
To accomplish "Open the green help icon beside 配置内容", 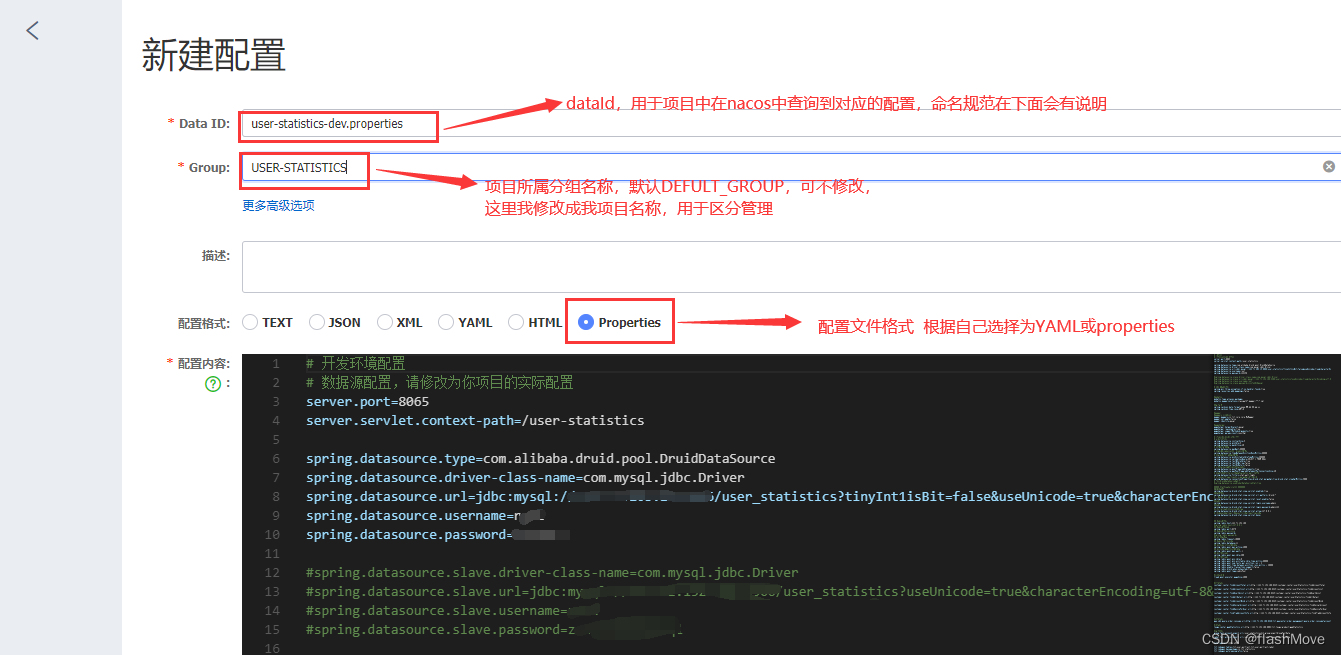I will tap(213, 383).
